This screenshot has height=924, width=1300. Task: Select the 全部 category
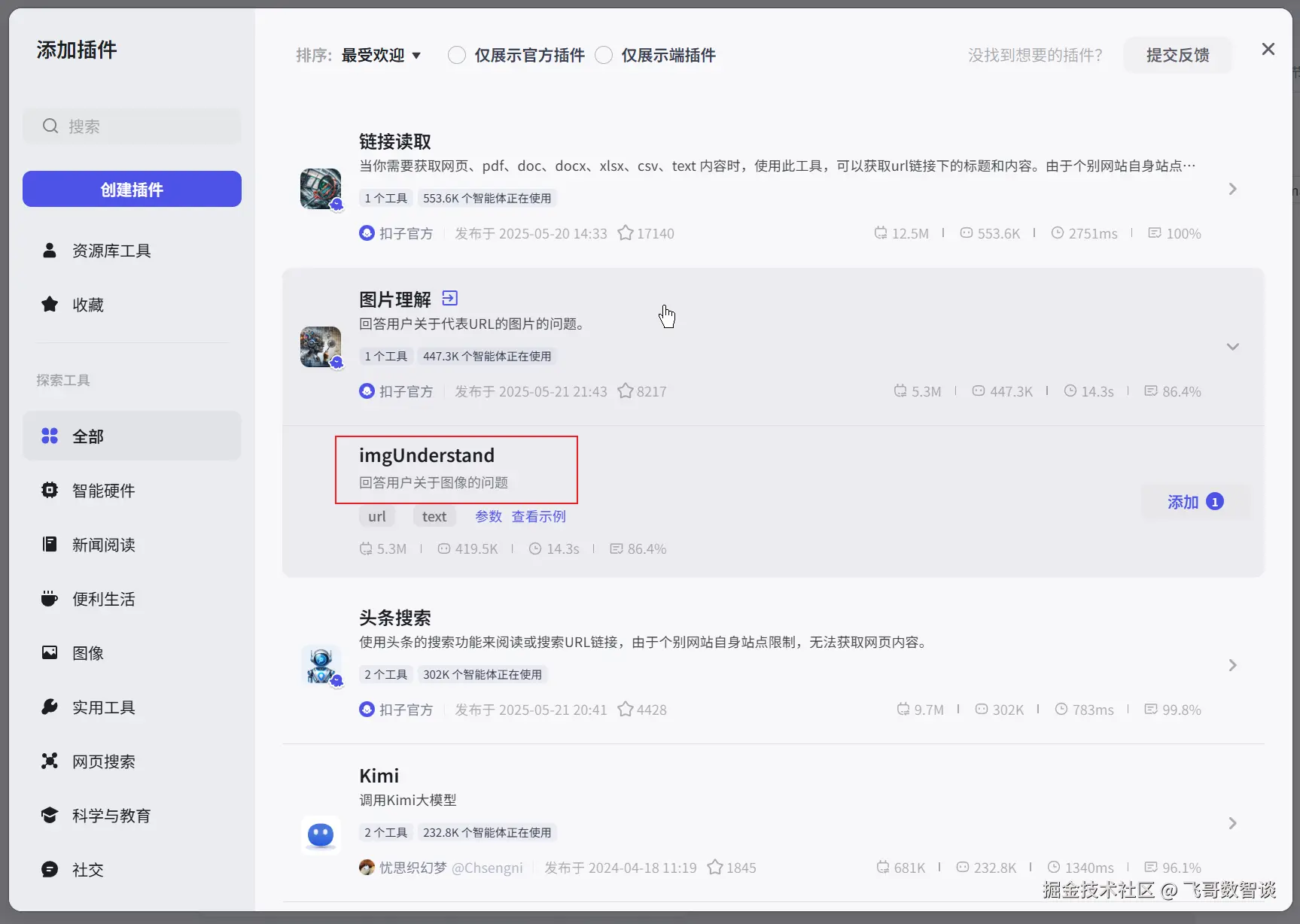coord(132,436)
